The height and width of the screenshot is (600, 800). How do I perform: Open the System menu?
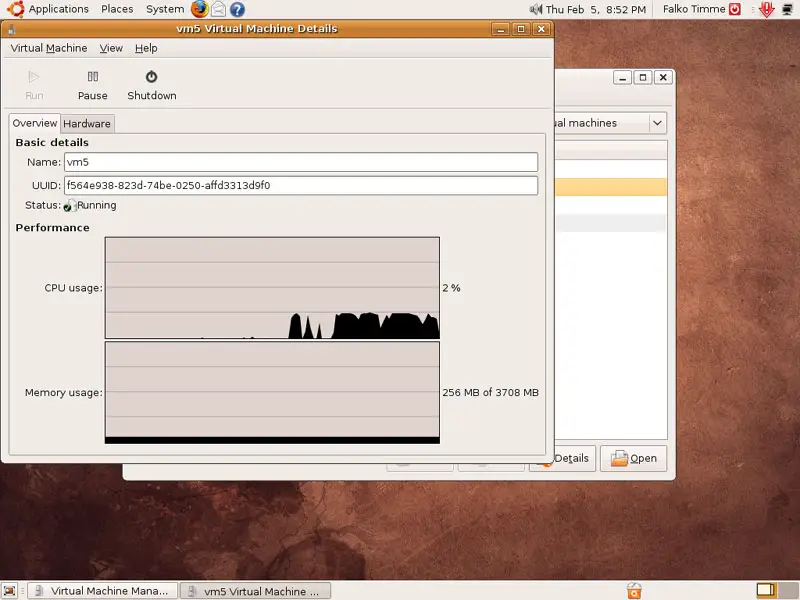[x=165, y=9]
